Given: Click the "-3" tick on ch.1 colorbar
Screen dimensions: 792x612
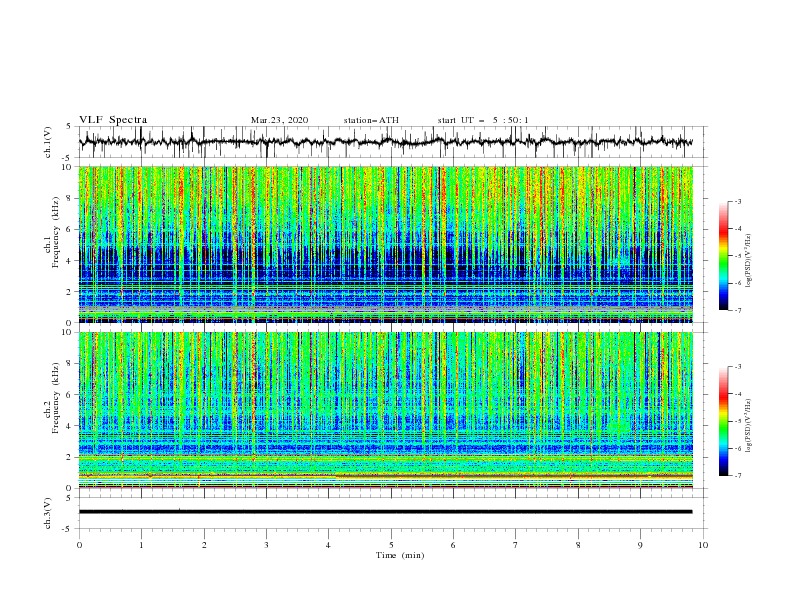Looking at the screenshot, I should [x=737, y=201].
